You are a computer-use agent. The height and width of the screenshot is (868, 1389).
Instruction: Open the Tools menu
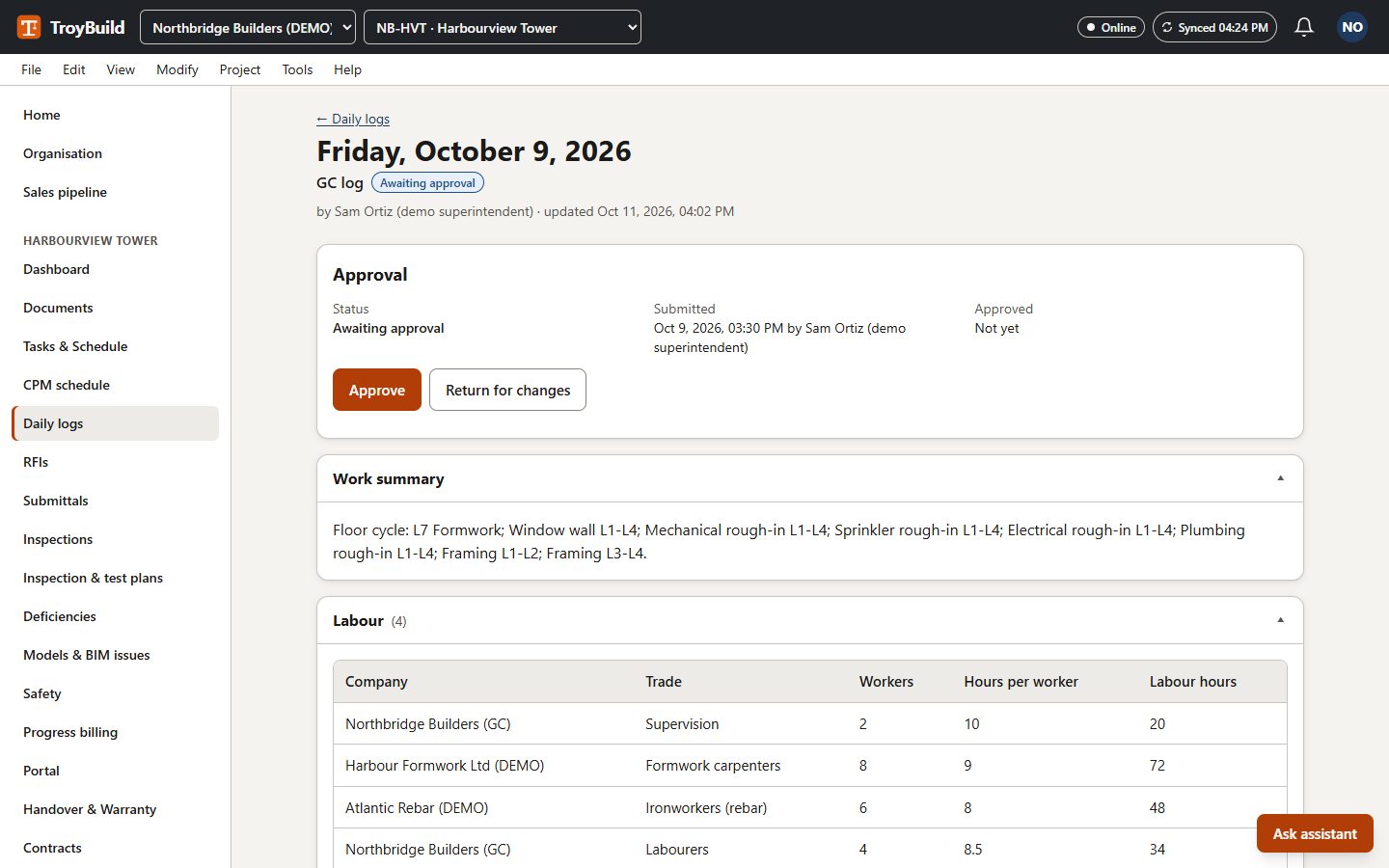297,69
